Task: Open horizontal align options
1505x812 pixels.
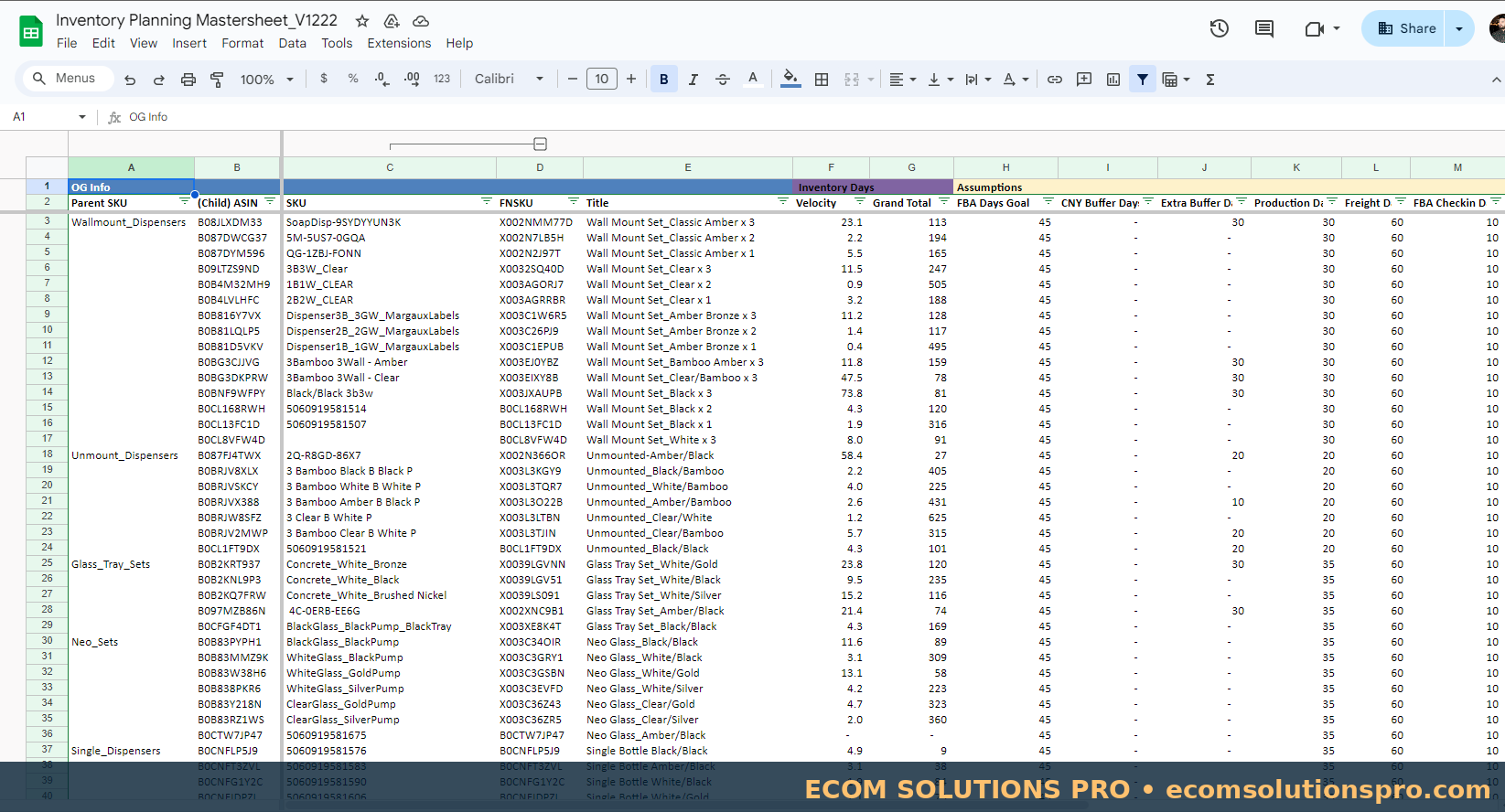Action: tap(903, 80)
